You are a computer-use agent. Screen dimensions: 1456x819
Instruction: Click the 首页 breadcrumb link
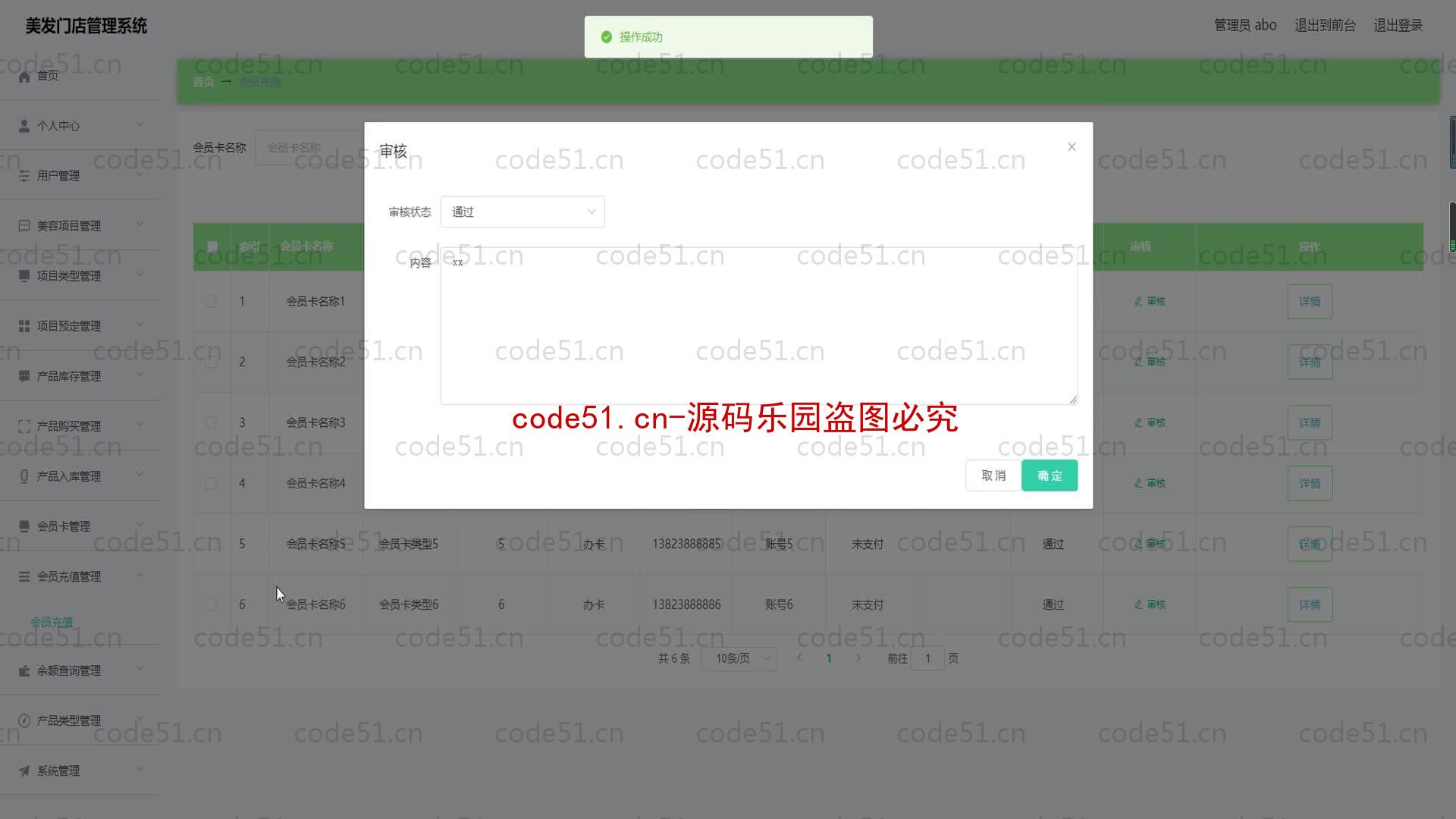[203, 82]
